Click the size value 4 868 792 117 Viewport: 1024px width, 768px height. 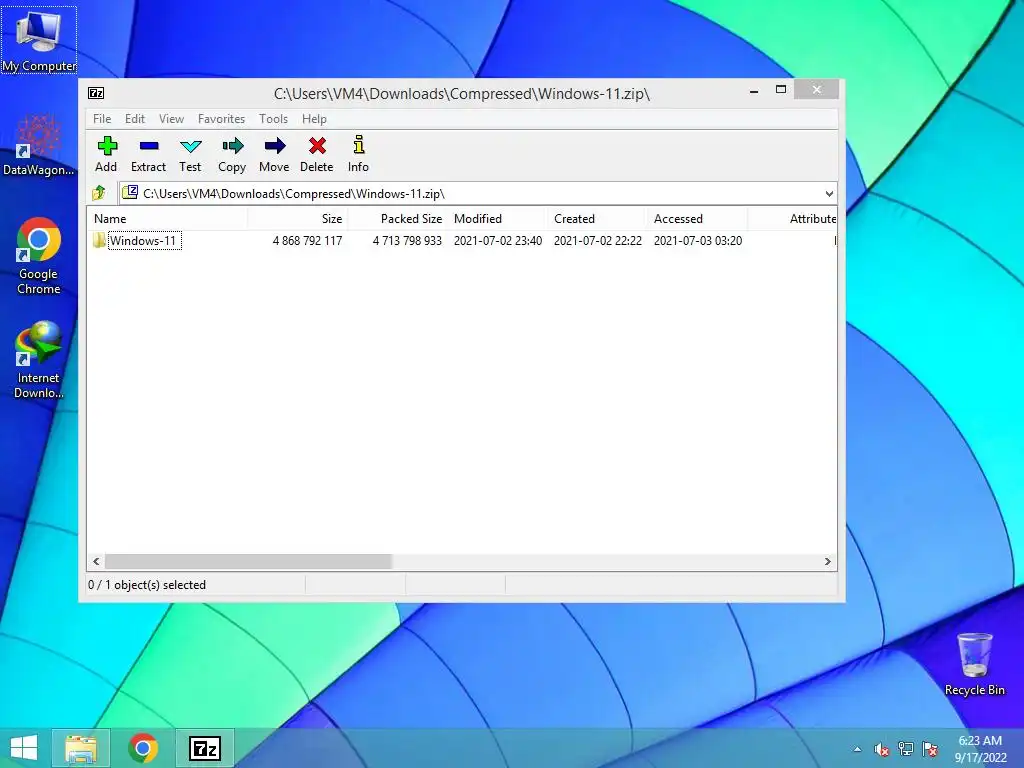pos(307,240)
